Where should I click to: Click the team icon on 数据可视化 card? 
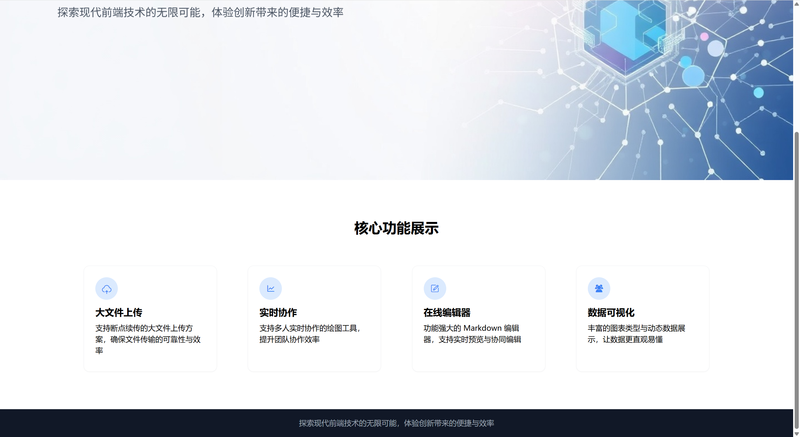(599, 289)
